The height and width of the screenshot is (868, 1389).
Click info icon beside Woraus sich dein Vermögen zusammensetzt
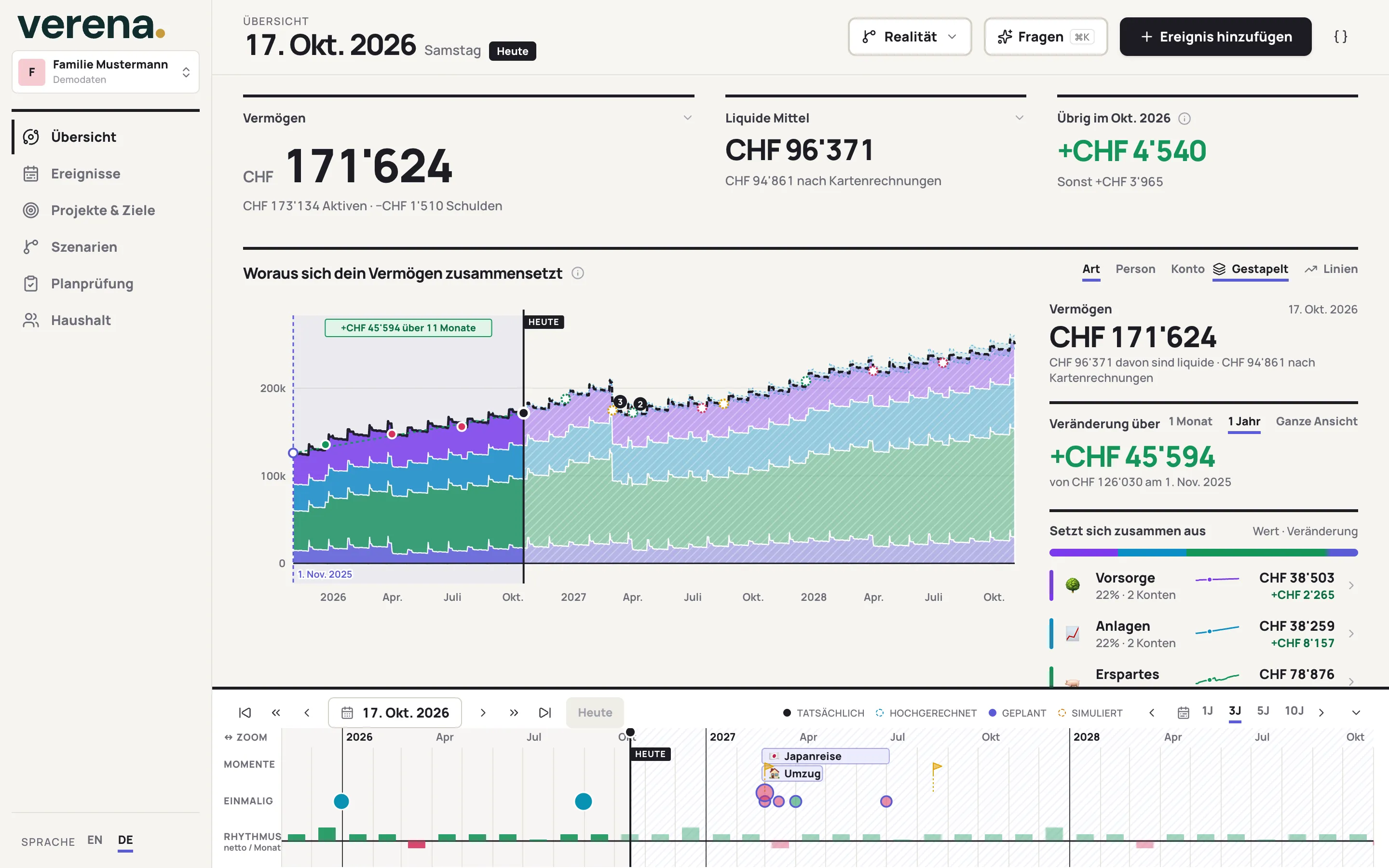pyautogui.click(x=578, y=273)
